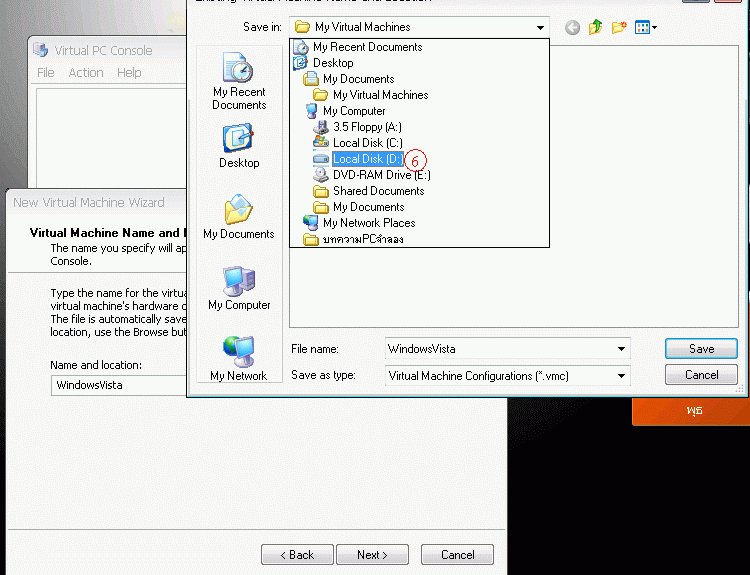Select My Network Places in list
Image resolution: width=750 pixels, height=575 pixels.
click(359, 223)
